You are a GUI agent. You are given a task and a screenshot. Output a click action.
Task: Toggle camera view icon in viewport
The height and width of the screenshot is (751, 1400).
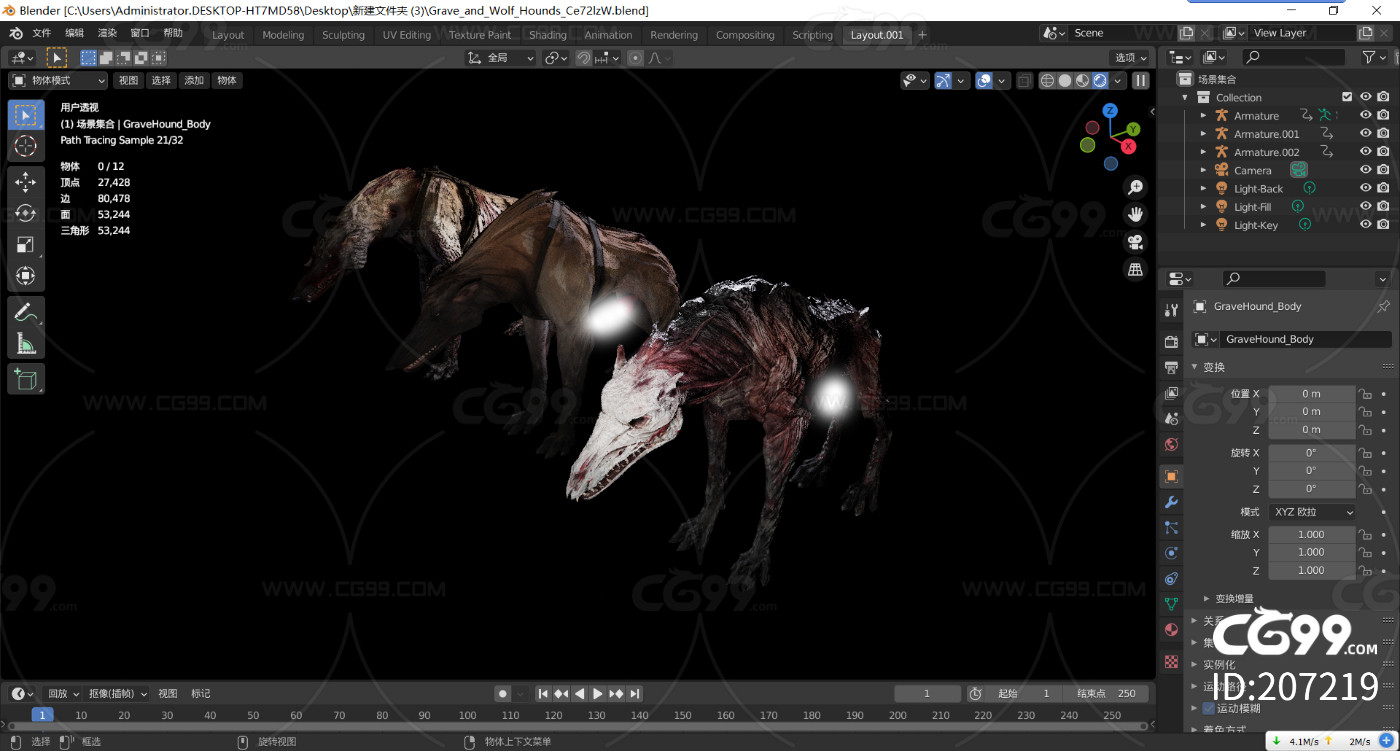click(x=1135, y=242)
